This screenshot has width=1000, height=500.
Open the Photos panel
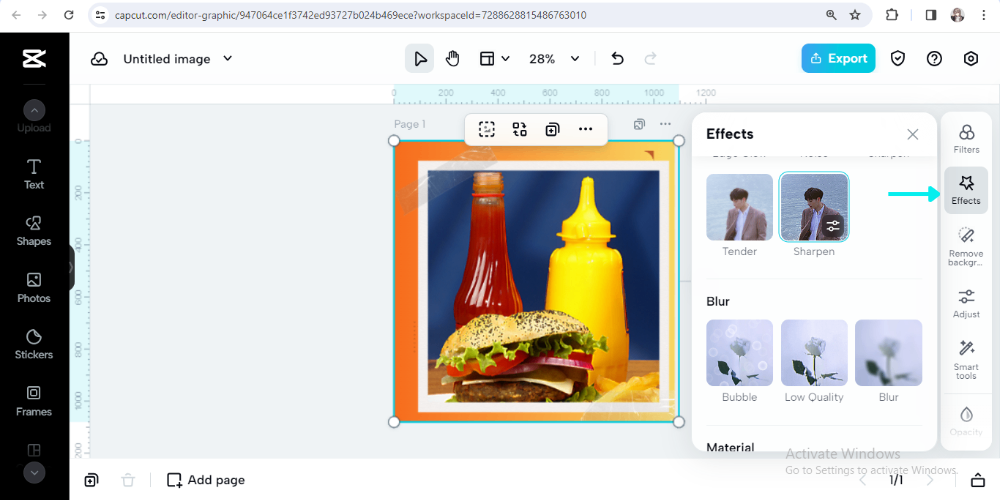34,288
